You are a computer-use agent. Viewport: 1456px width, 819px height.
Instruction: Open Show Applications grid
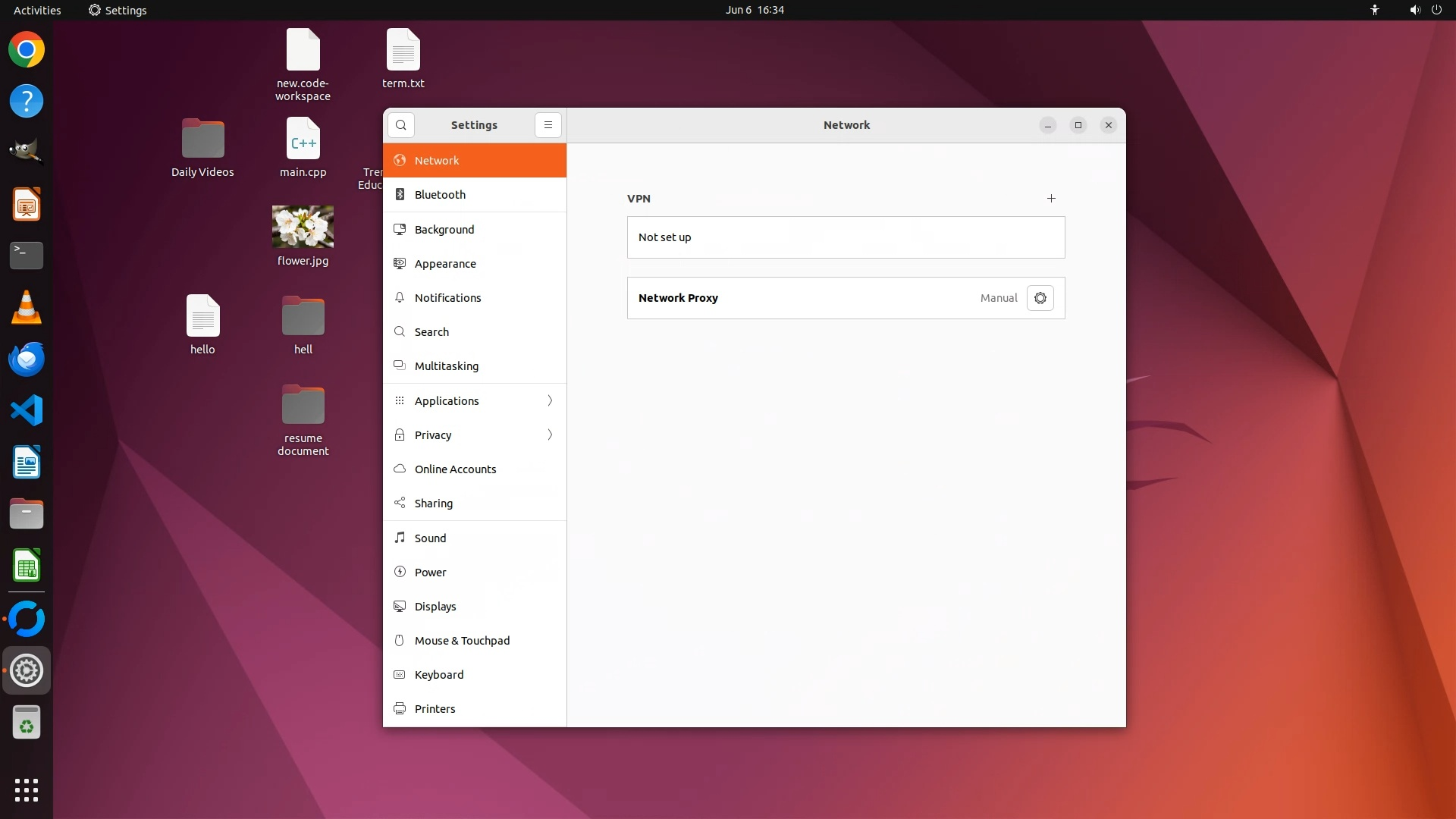tap(27, 790)
